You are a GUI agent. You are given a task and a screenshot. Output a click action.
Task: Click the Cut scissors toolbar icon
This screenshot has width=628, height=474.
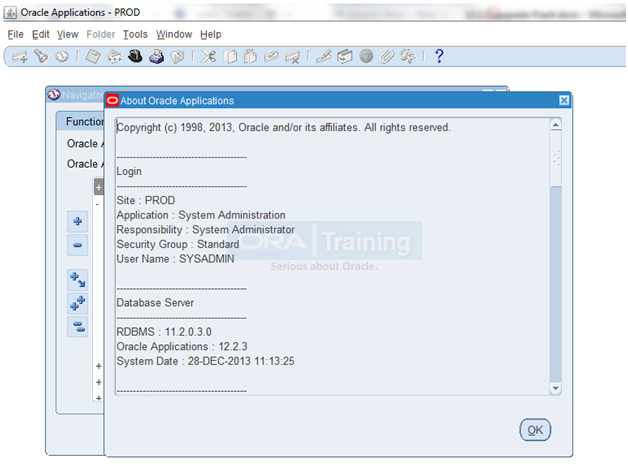click(x=208, y=56)
